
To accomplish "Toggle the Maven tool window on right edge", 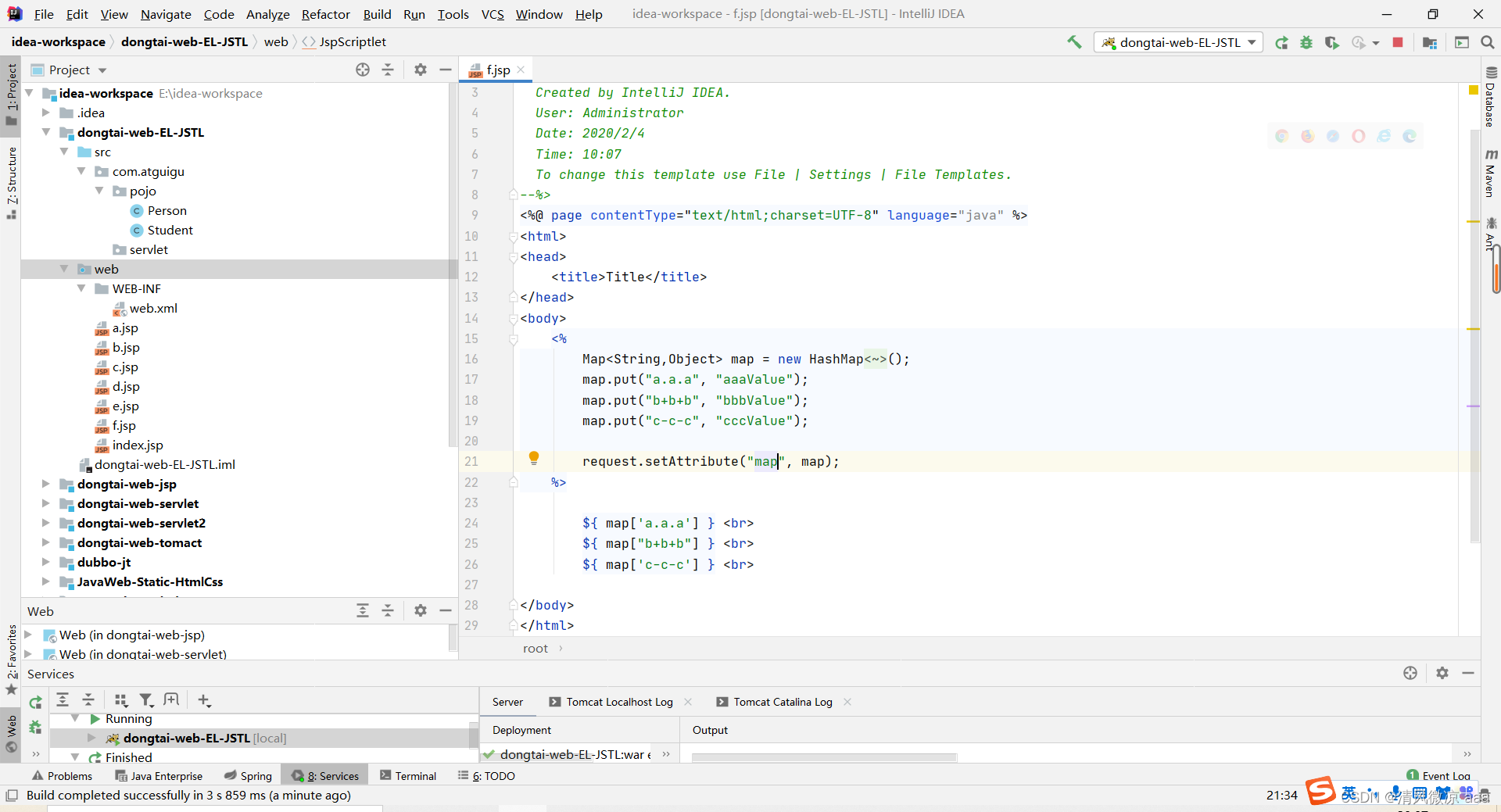I will click(x=1491, y=173).
